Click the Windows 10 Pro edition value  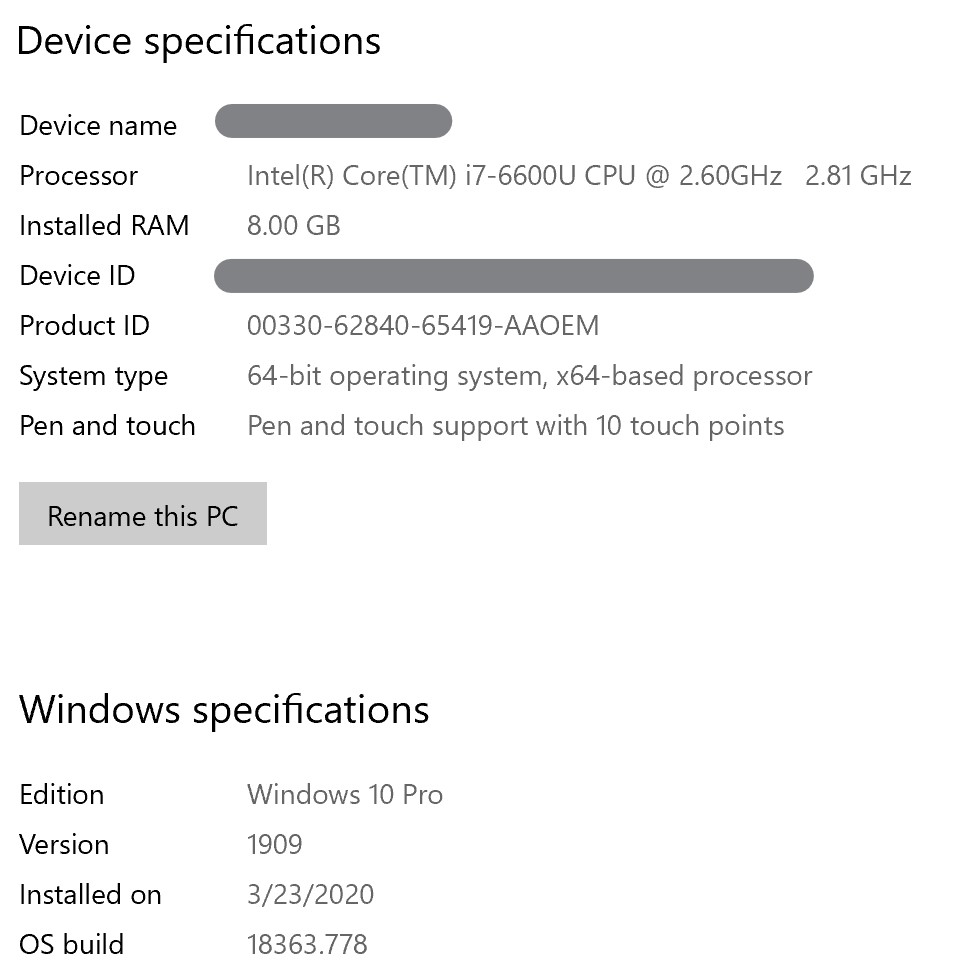(344, 795)
